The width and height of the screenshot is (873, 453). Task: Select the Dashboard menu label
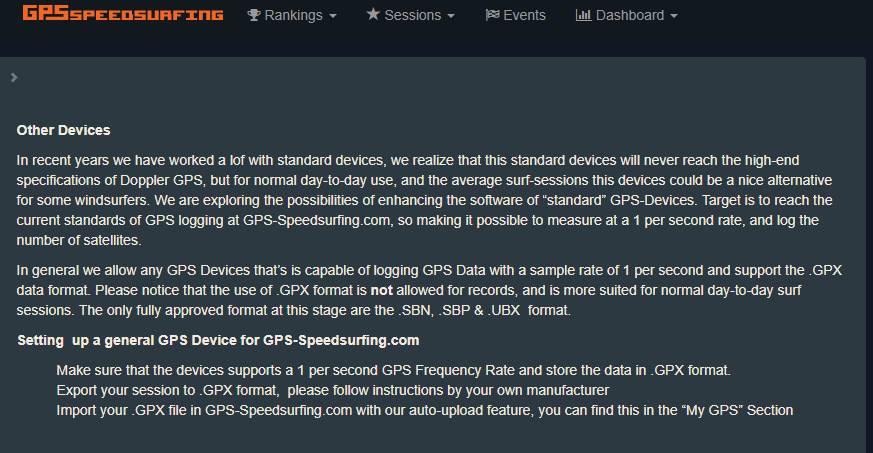point(630,15)
